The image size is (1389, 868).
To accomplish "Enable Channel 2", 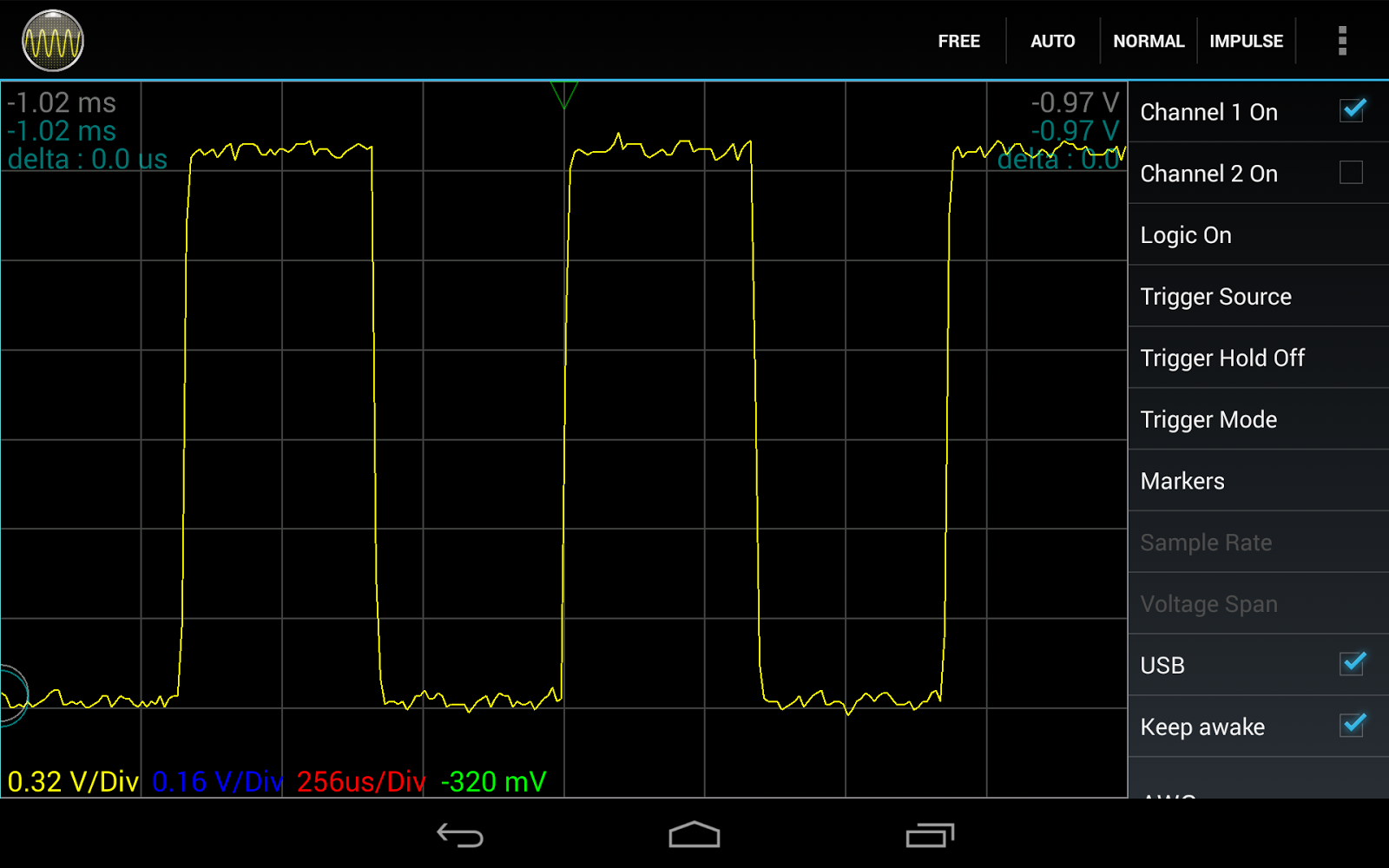I will click(1351, 173).
